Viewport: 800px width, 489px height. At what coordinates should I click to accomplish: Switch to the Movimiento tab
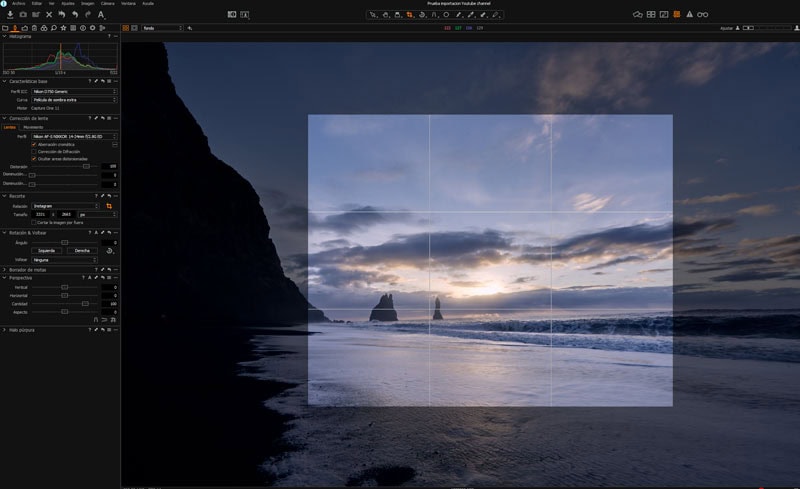pyautogui.click(x=32, y=127)
